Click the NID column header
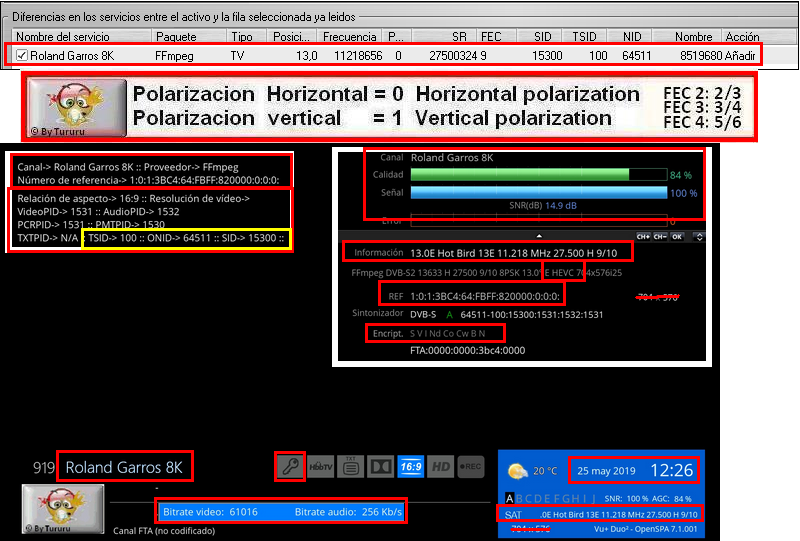This screenshot has height=541, width=800. [x=630, y=37]
